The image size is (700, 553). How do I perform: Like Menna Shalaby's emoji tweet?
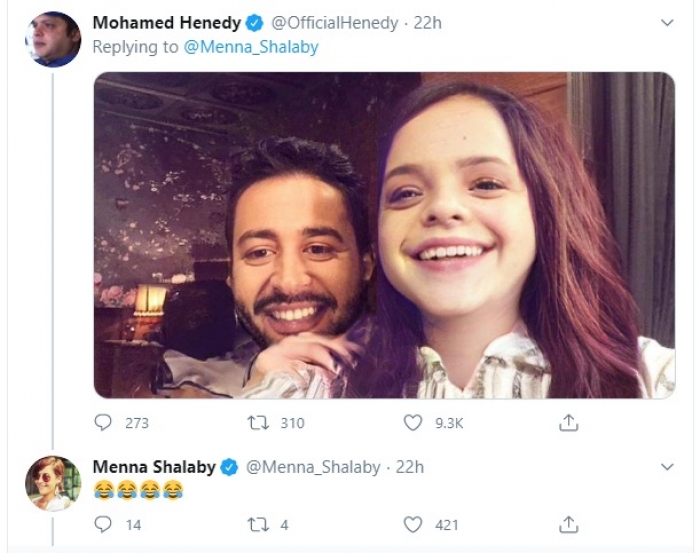(x=413, y=524)
